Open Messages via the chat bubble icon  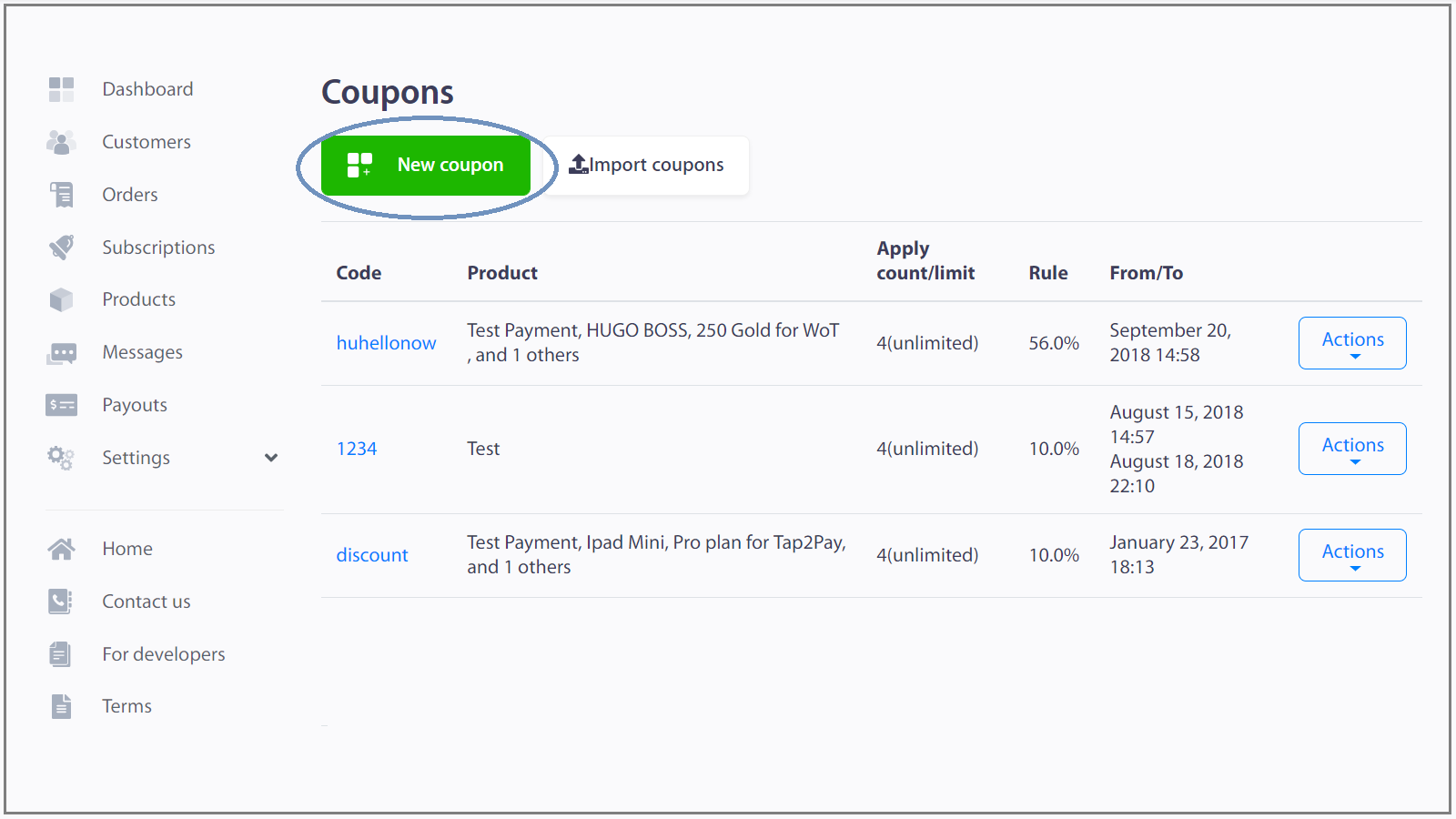[61, 351]
